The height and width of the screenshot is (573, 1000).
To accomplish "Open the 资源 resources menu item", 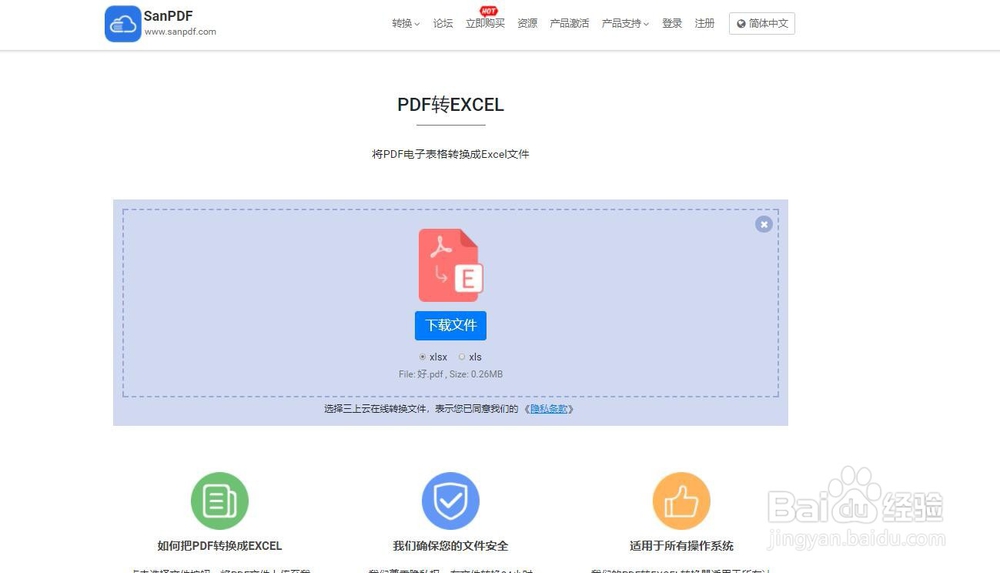I will click(x=527, y=24).
